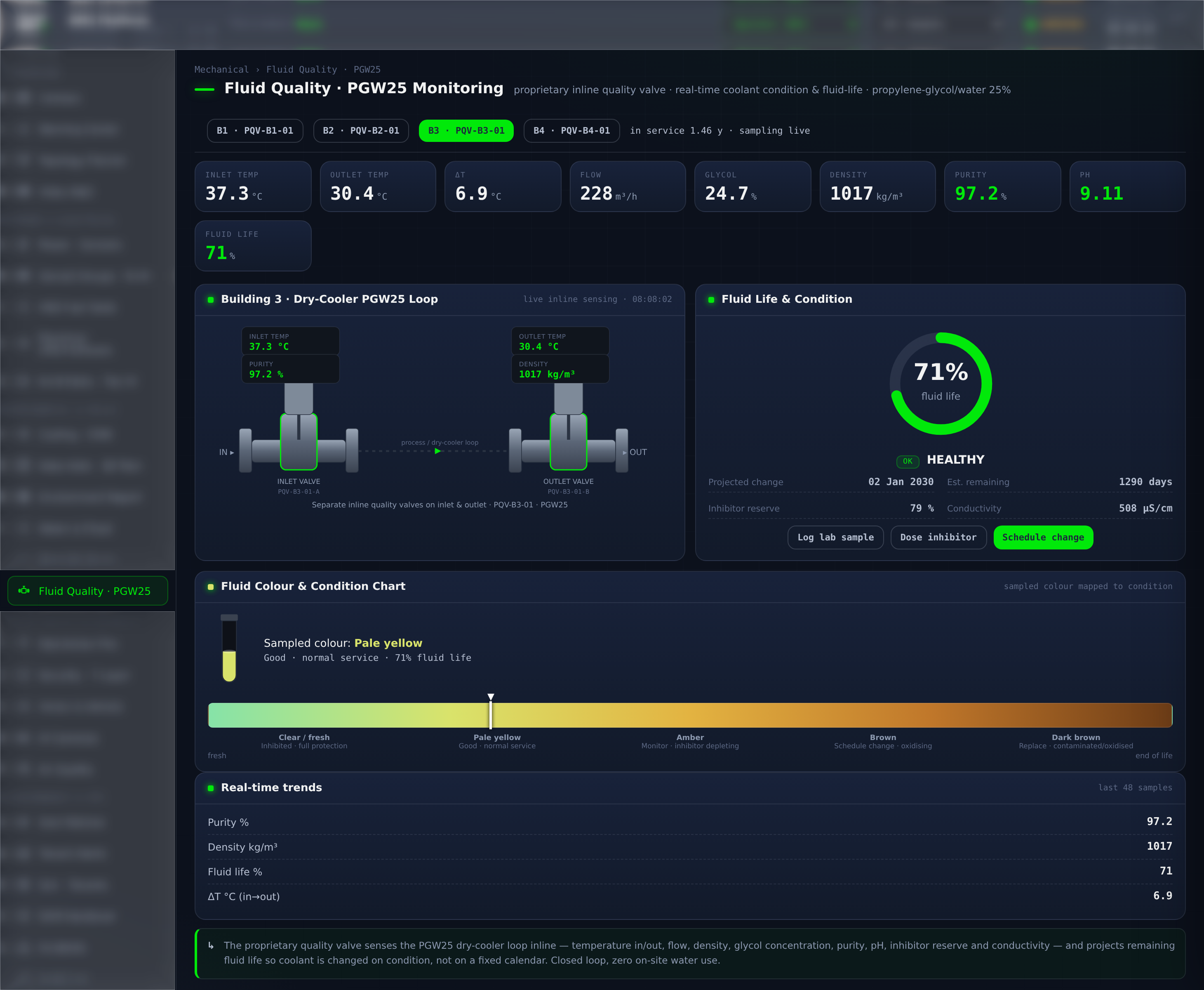Click the diagram OUTLET TEMP 30.4 °C readout
The width and height of the screenshot is (1204, 990).
[x=560, y=341]
